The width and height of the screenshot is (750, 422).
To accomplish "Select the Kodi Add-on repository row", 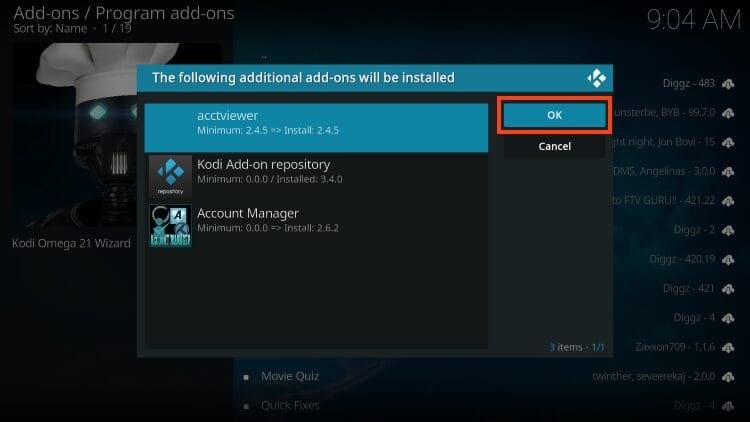I will pos(316,177).
